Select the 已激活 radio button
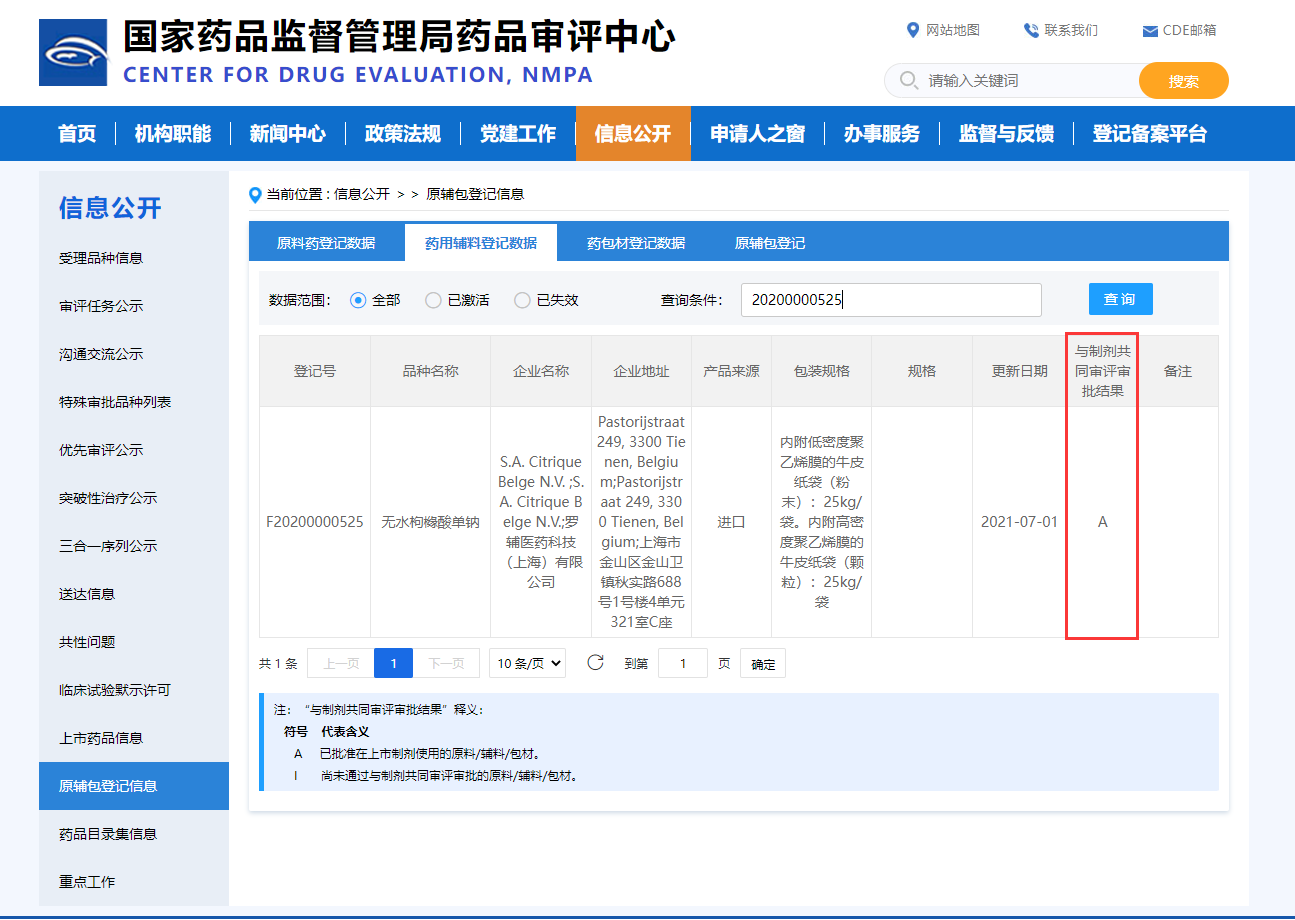This screenshot has width=1295, height=920. [x=432, y=299]
